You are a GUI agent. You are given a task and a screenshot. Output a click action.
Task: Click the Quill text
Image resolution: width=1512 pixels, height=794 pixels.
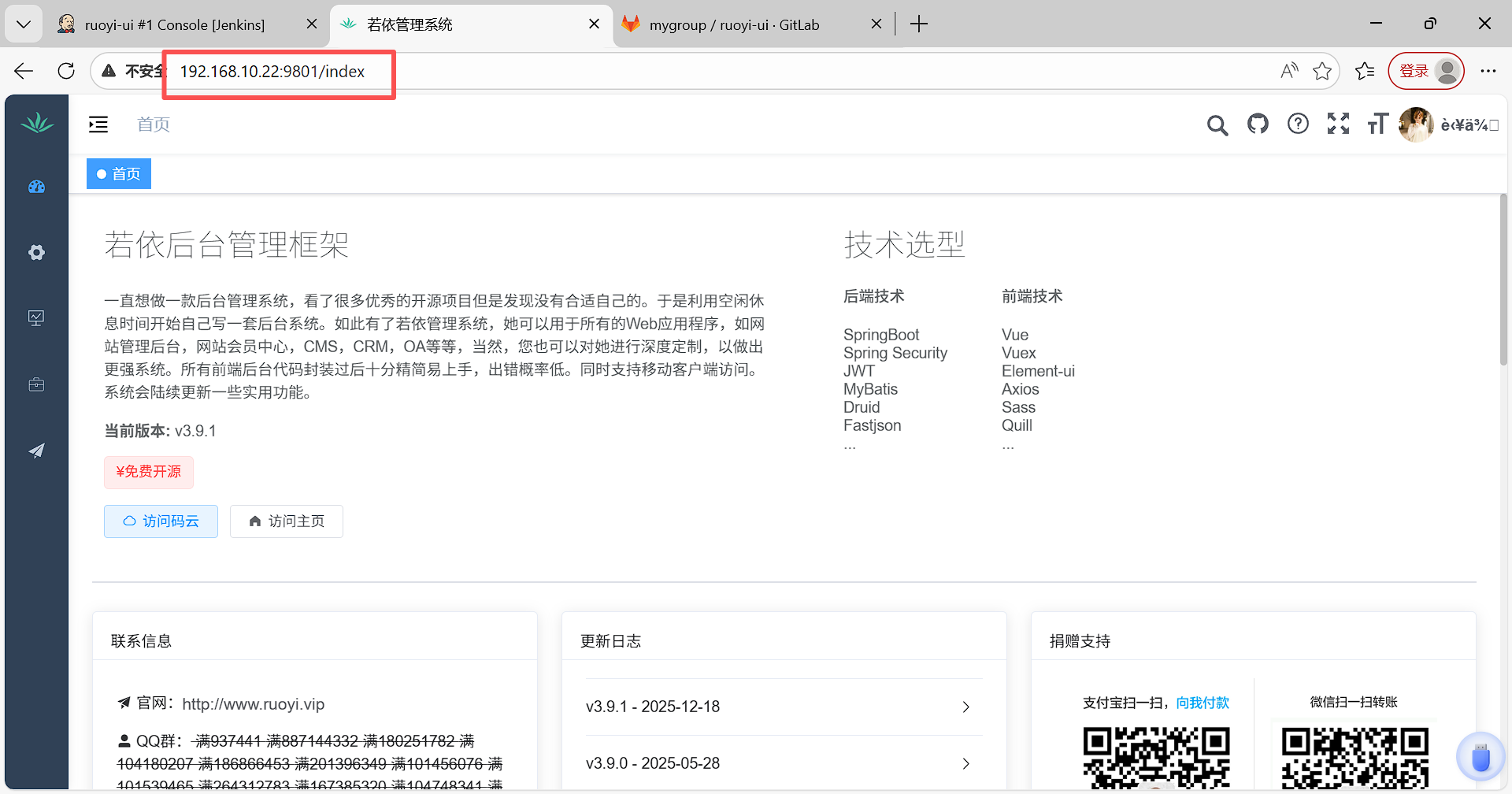click(1017, 425)
